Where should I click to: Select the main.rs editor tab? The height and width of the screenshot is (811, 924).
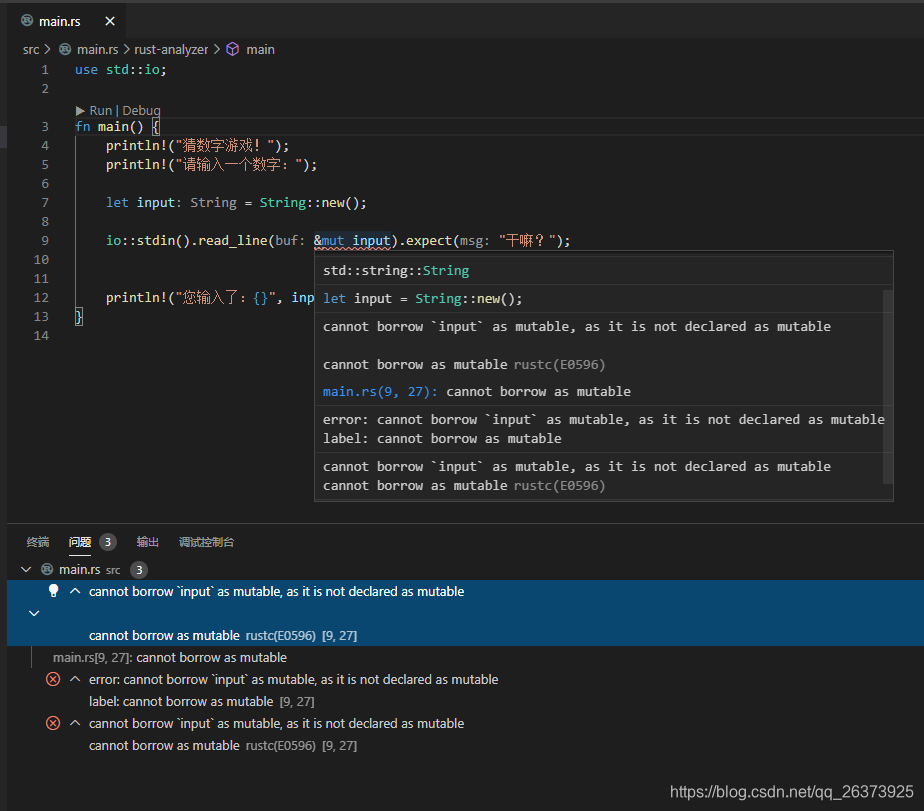point(68,21)
